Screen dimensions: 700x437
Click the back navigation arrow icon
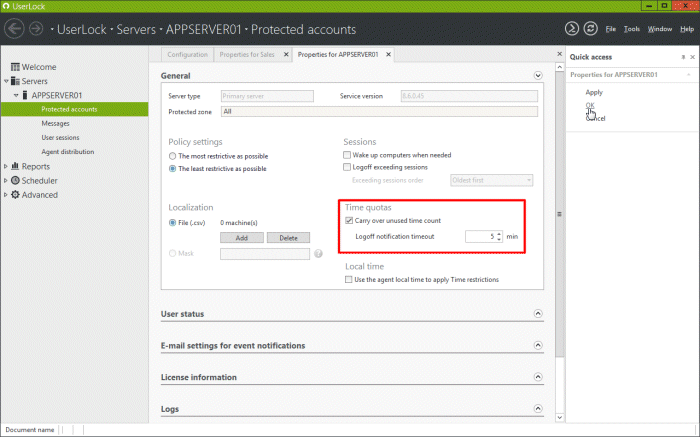click(16, 29)
